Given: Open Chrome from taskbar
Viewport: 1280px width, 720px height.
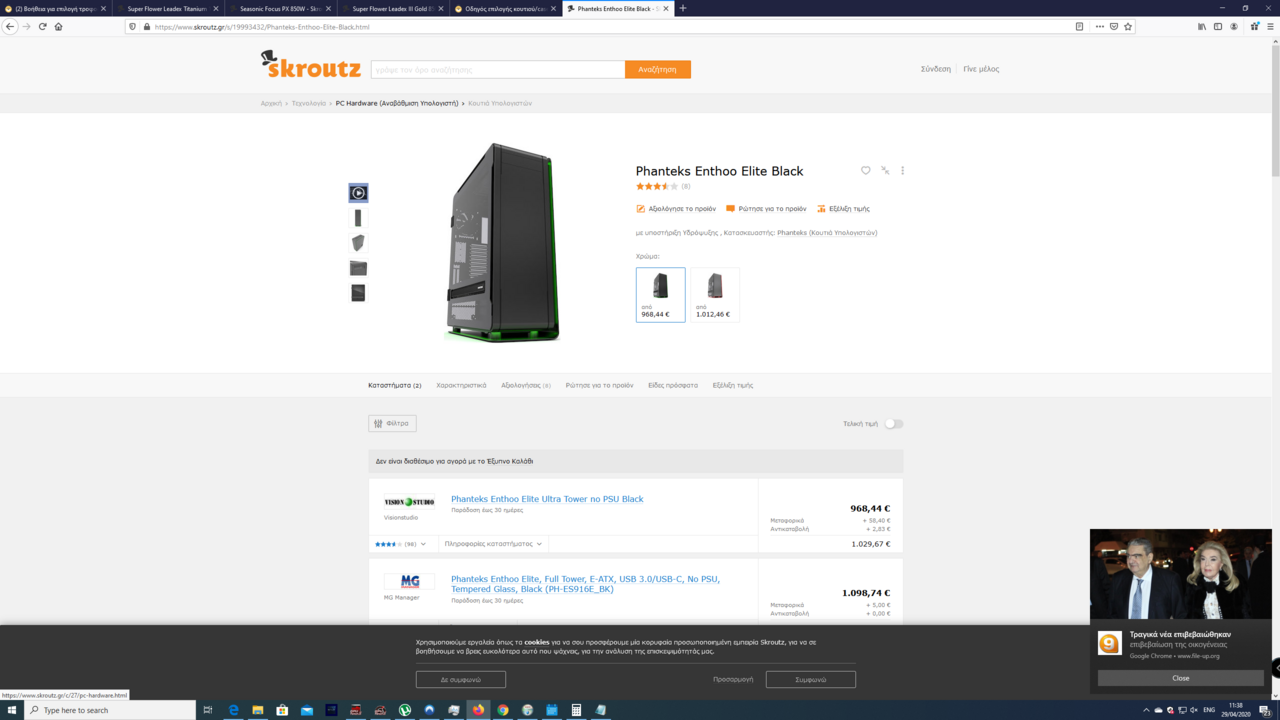Looking at the screenshot, I should pyautogui.click(x=503, y=710).
